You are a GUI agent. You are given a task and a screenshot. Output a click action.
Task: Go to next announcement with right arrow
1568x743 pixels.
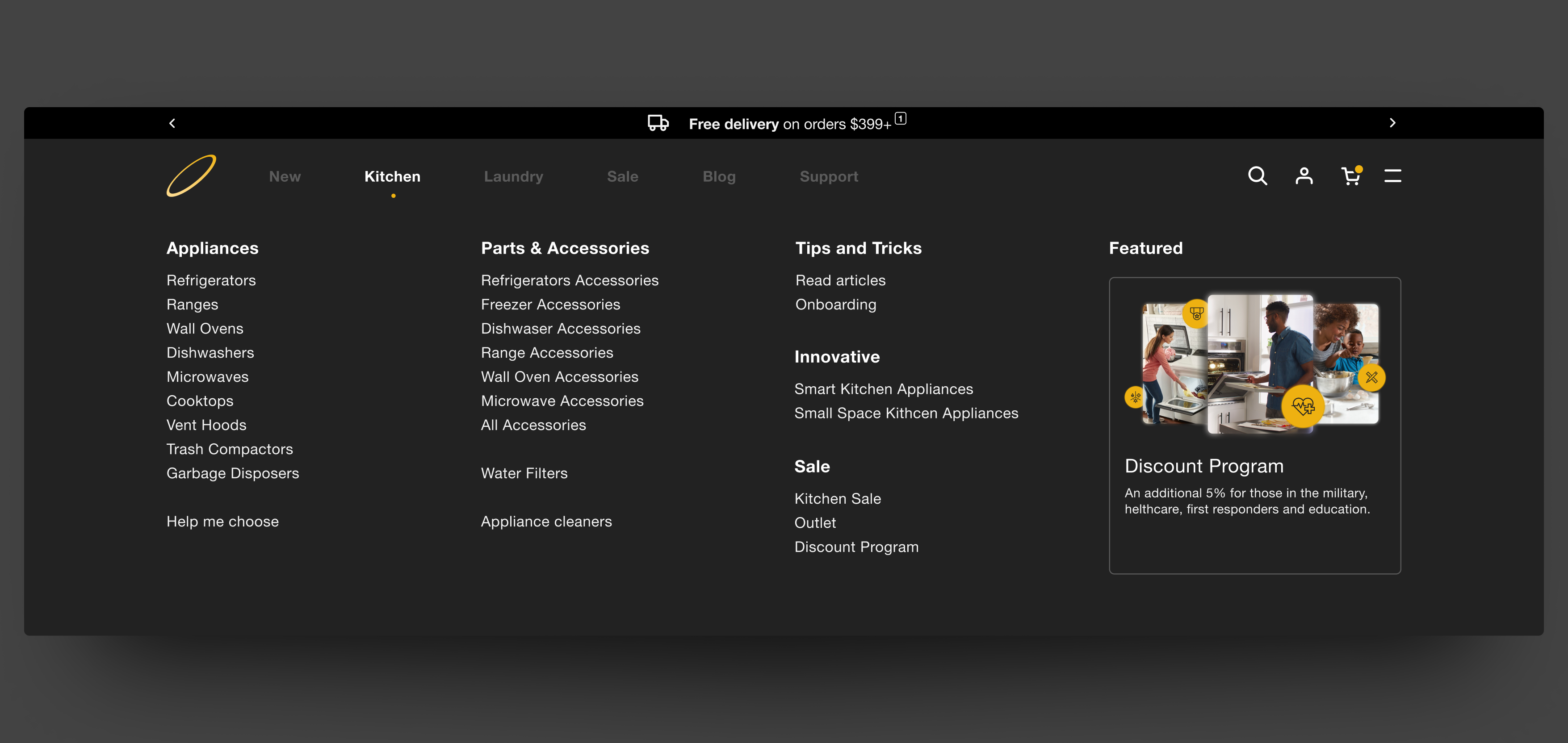(x=1393, y=123)
